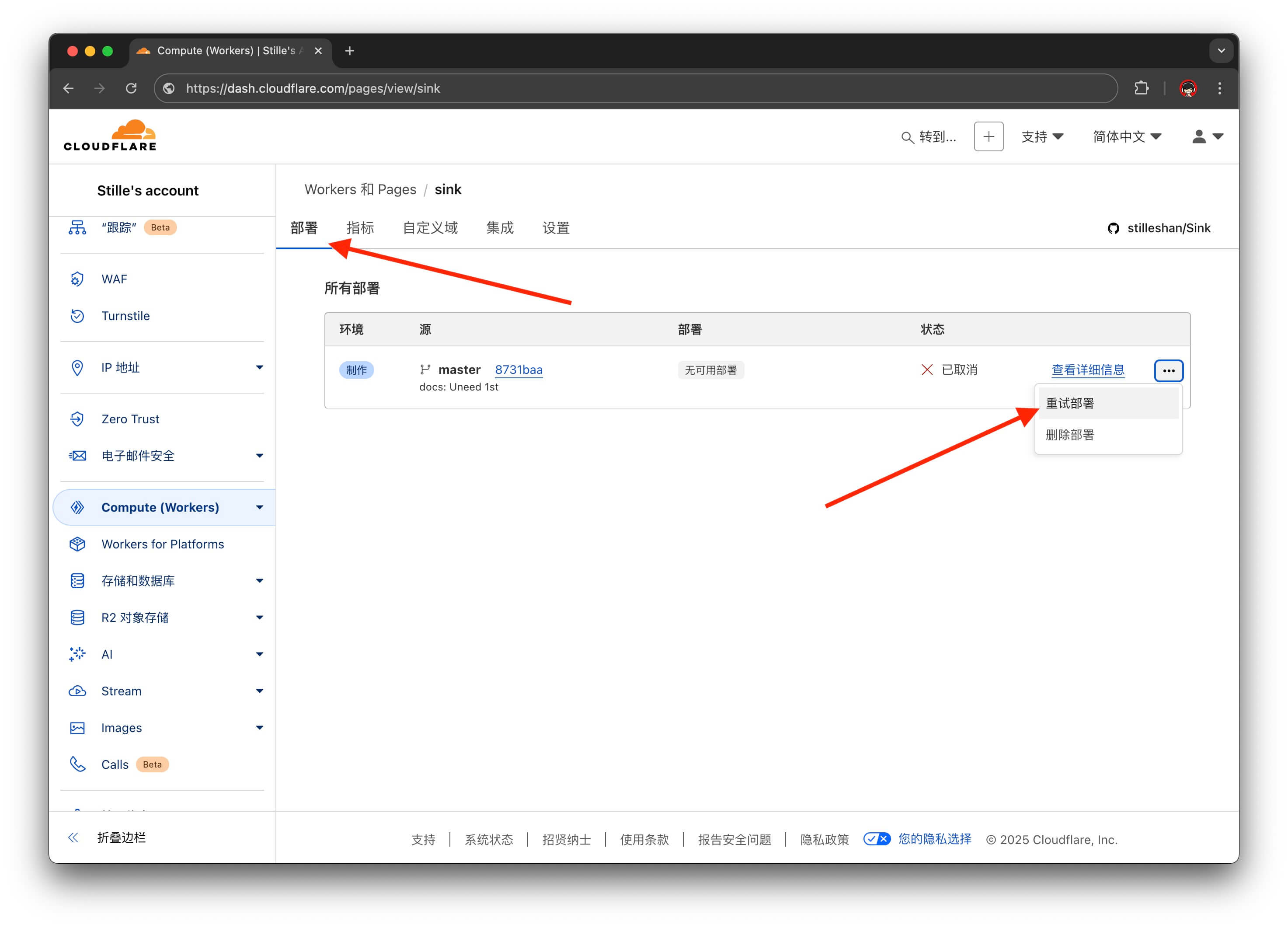Click the R2 对象存储 bucket icon
This screenshot has height=928, width=1288.
pyautogui.click(x=77, y=618)
